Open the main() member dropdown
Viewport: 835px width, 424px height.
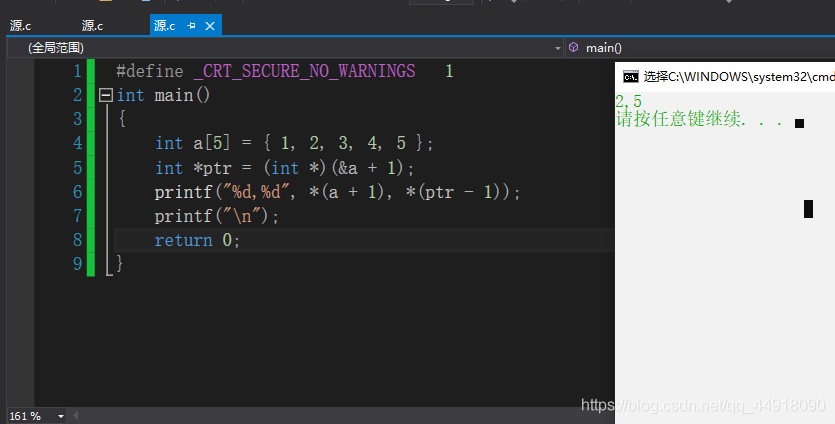(700, 48)
